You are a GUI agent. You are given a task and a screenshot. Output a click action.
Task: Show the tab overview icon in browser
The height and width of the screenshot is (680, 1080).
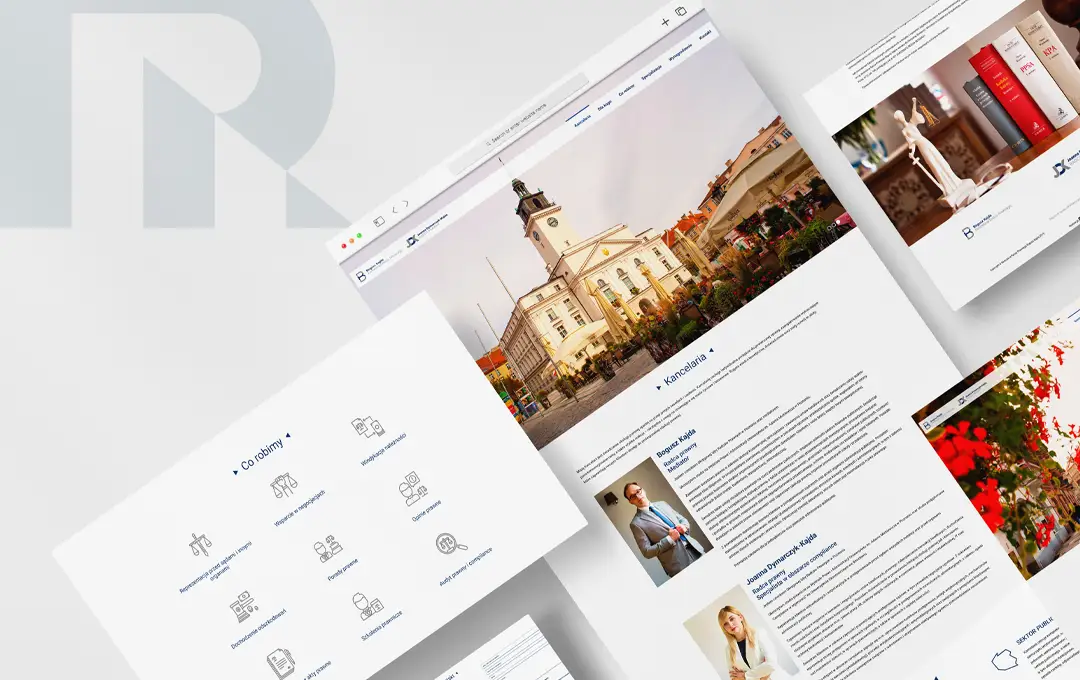point(681,12)
